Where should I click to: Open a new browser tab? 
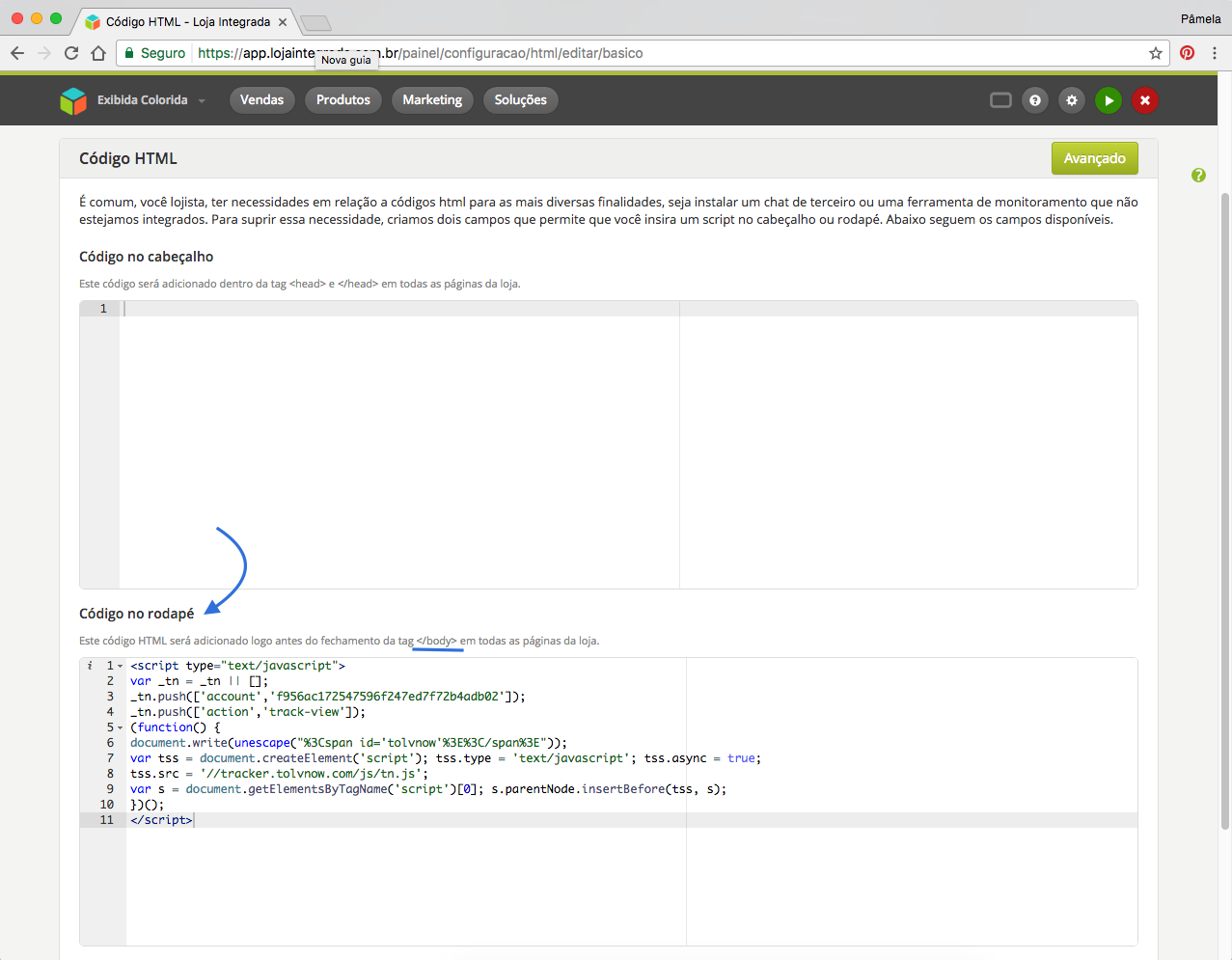click(315, 23)
